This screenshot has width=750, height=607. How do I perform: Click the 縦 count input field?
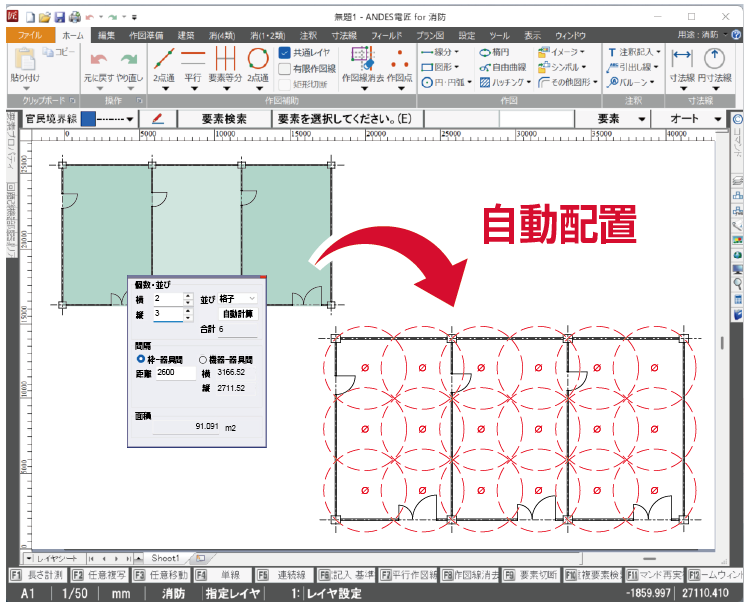tap(168, 314)
